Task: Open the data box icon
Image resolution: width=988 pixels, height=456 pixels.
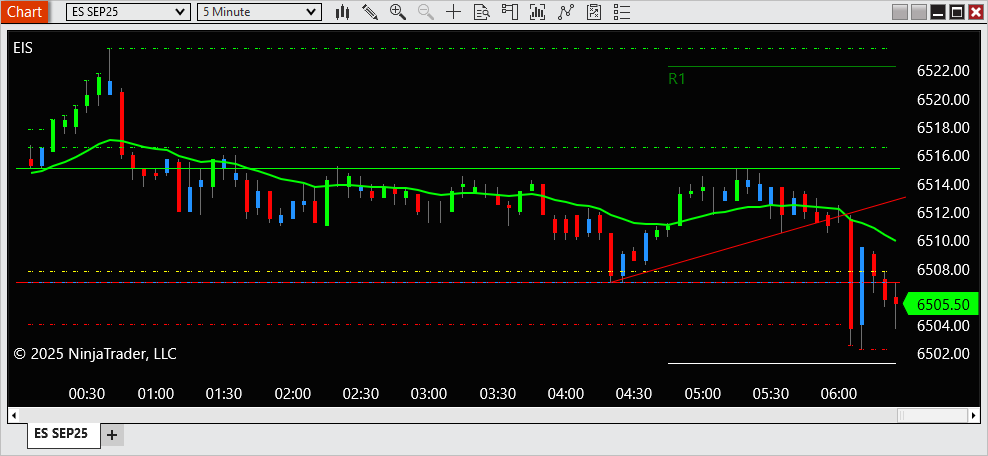Action: [481, 11]
